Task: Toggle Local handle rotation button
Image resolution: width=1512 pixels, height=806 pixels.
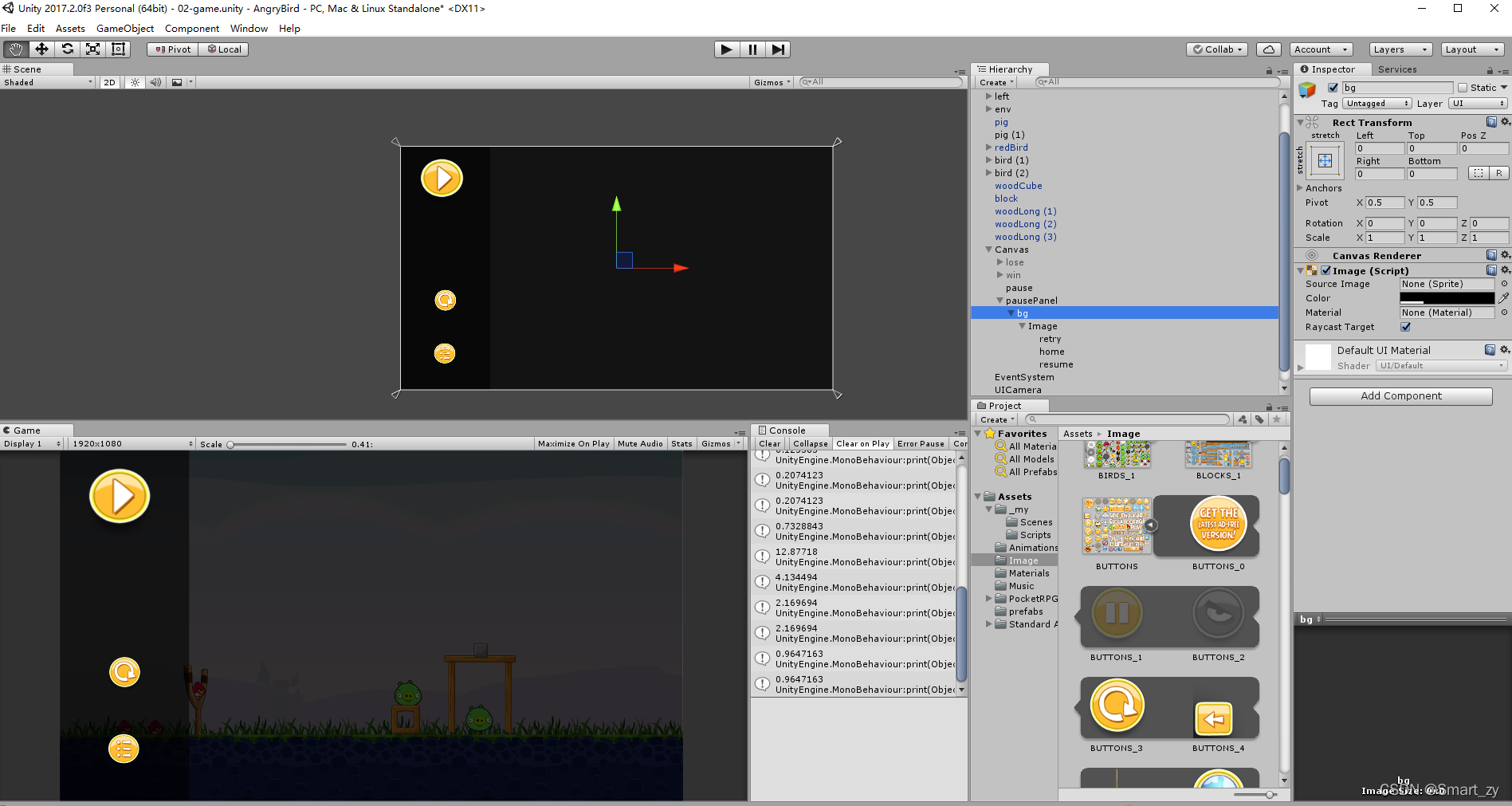Action: [224, 49]
